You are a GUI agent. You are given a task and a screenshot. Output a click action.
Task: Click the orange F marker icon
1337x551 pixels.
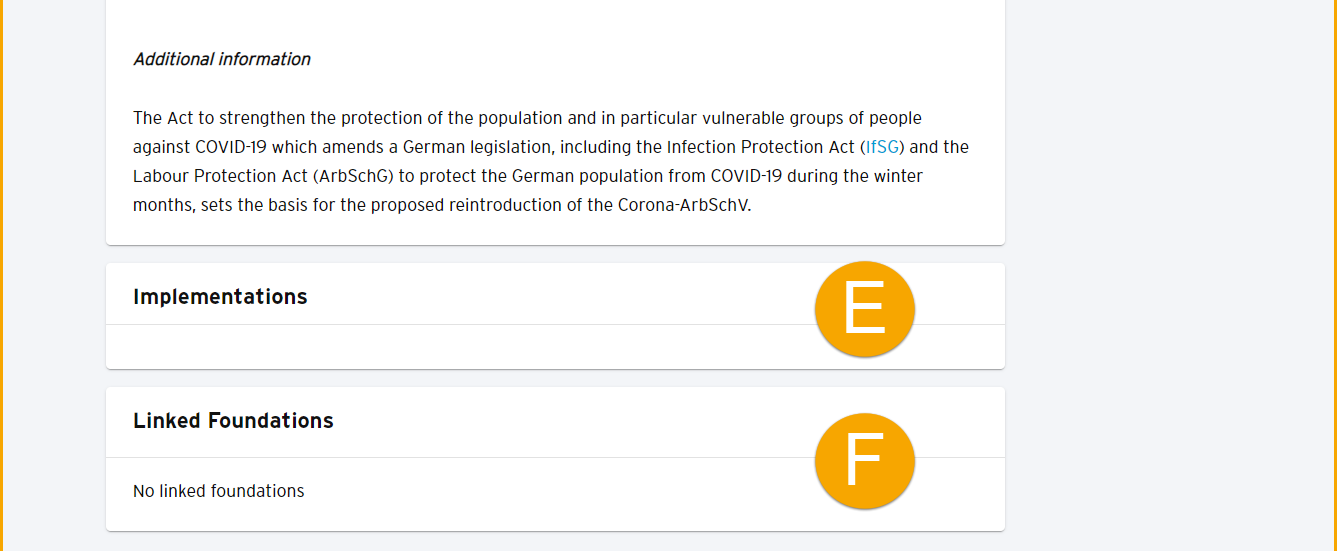click(x=865, y=460)
